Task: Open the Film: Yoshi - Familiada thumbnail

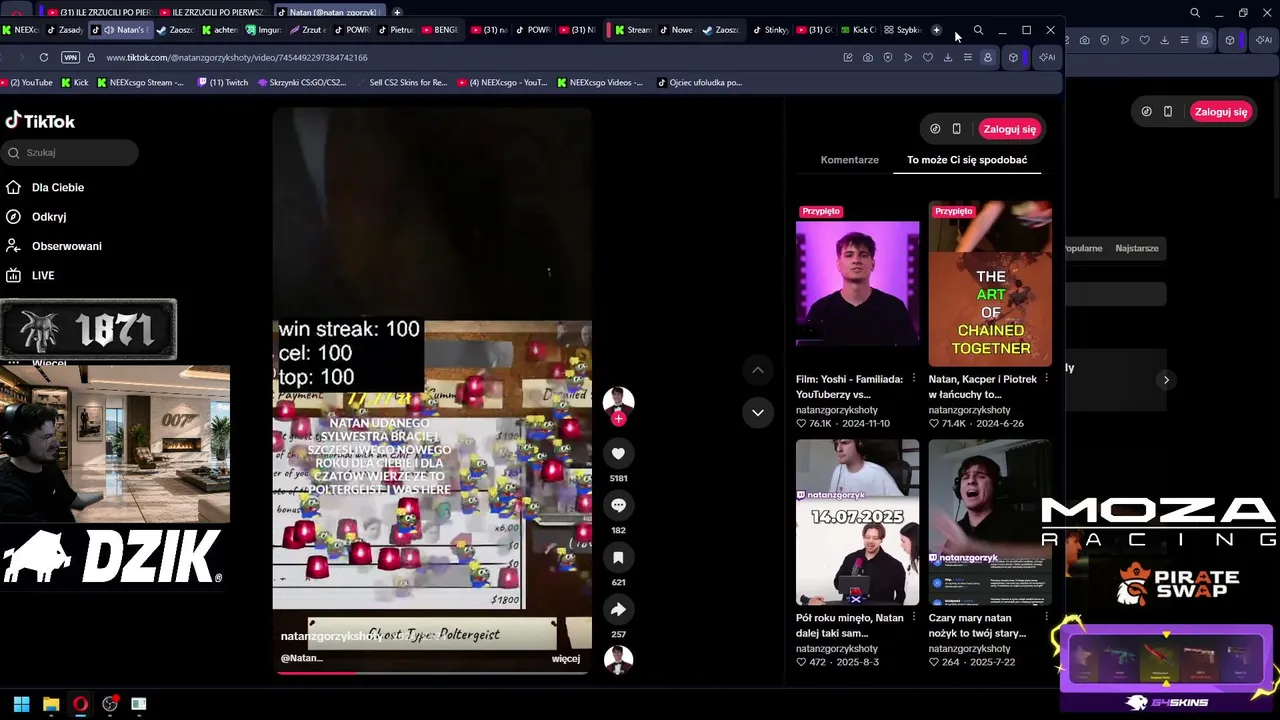Action: [857, 283]
